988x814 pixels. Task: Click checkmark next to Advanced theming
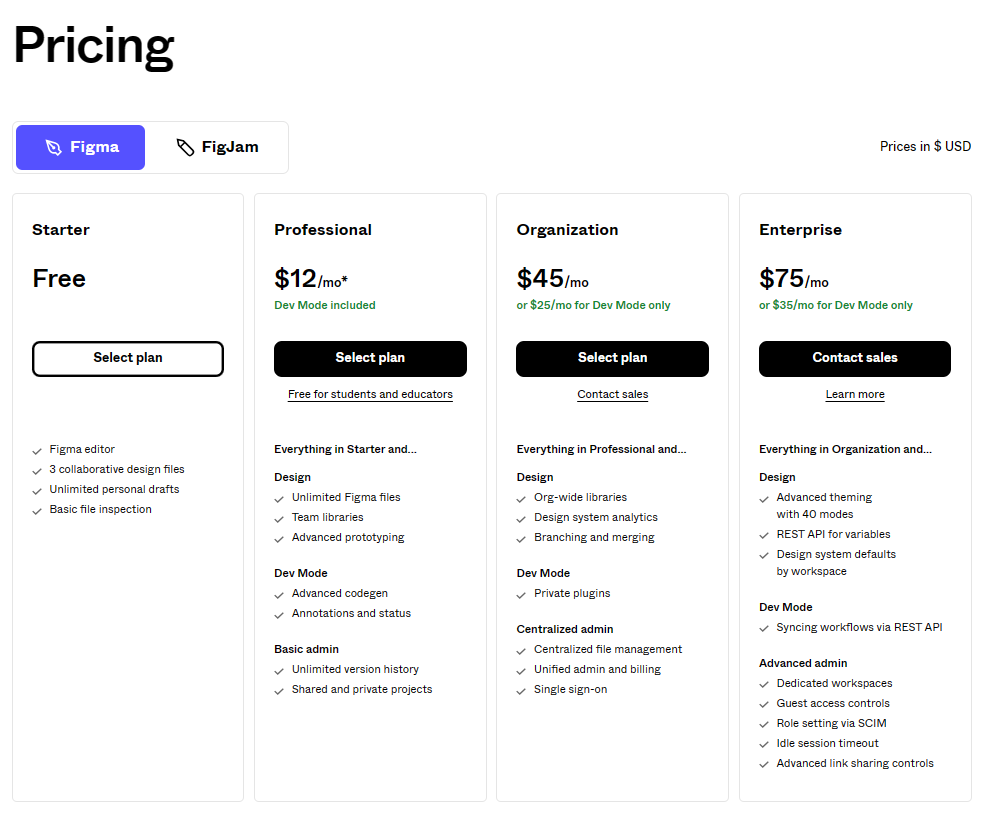tap(764, 499)
